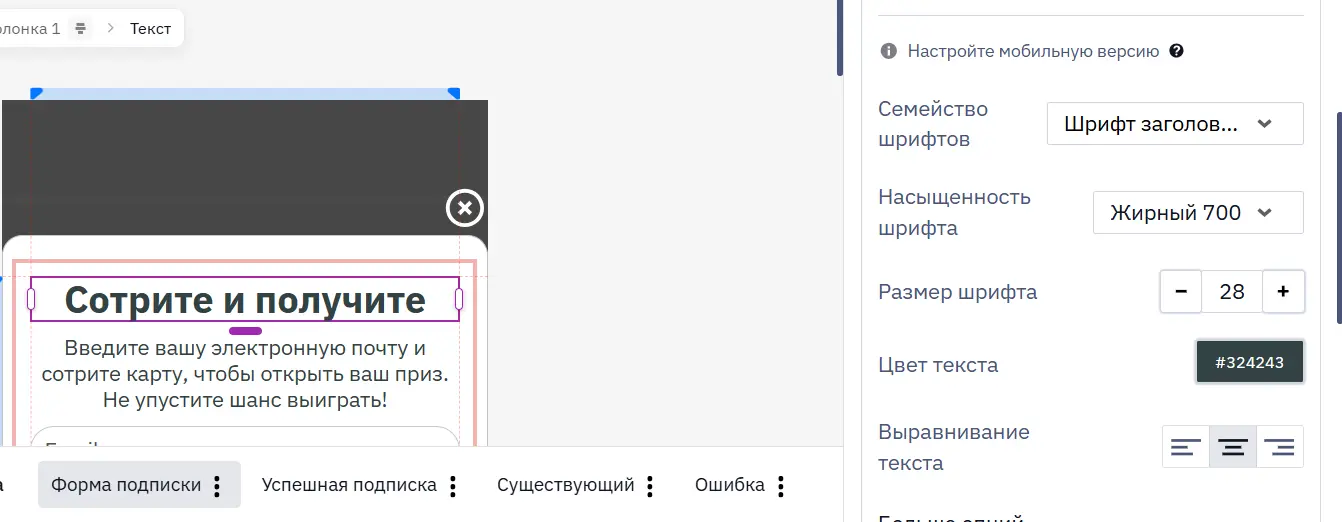
Task: Click the breadcrumb chevron before Текст
Action: coord(111,29)
